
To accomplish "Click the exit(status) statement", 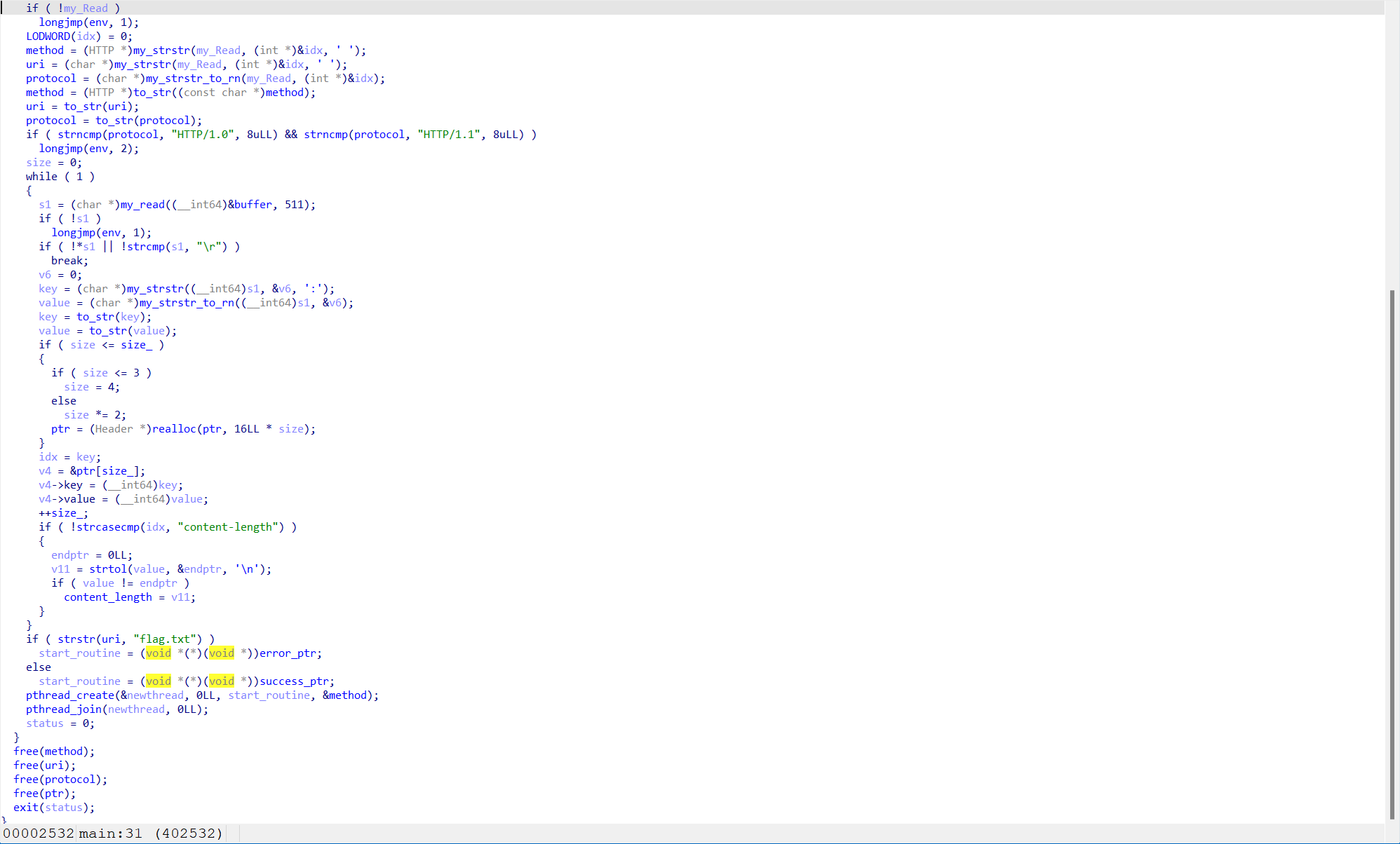I will click(54, 808).
